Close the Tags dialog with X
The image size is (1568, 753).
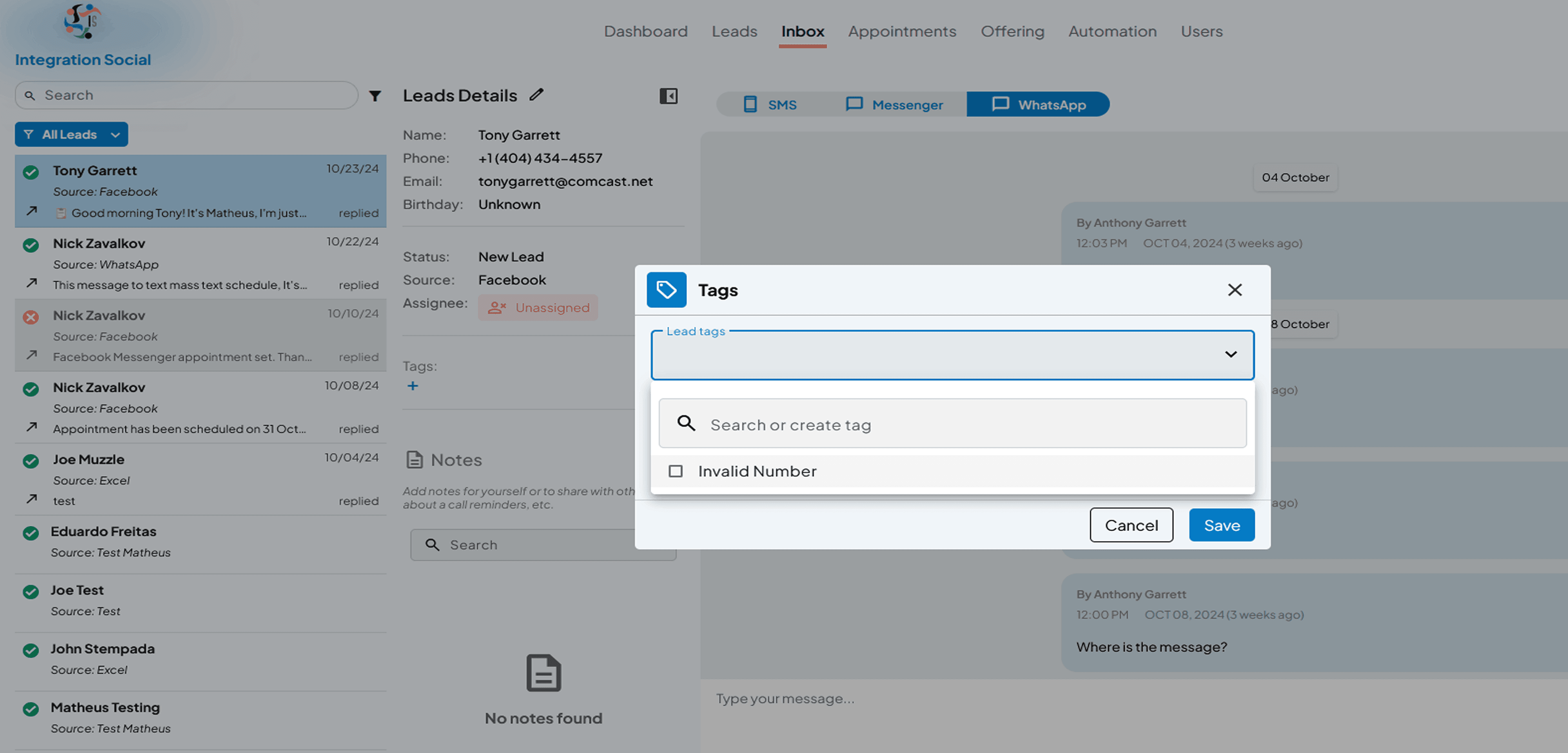pyautogui.click(x=1234, y=290)
